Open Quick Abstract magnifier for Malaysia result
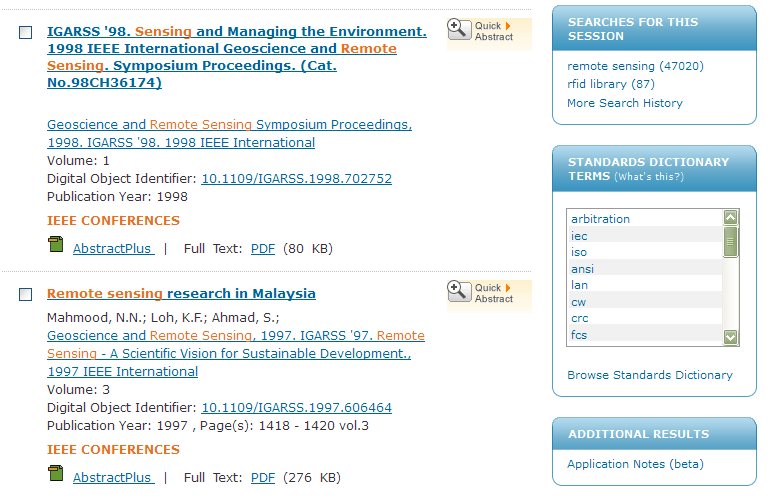 [459, 291]
